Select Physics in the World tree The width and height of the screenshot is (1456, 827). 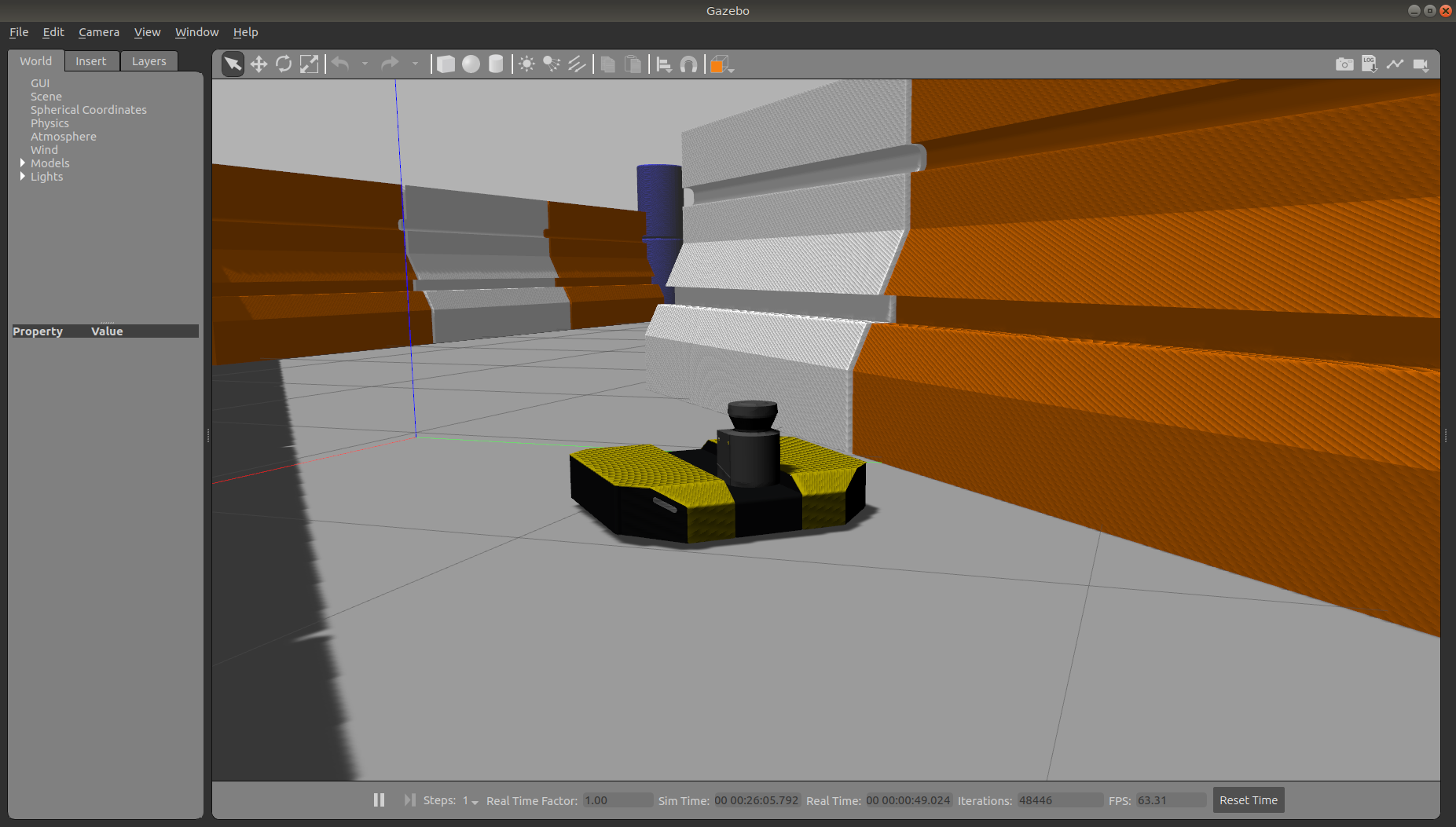(50, 123)
